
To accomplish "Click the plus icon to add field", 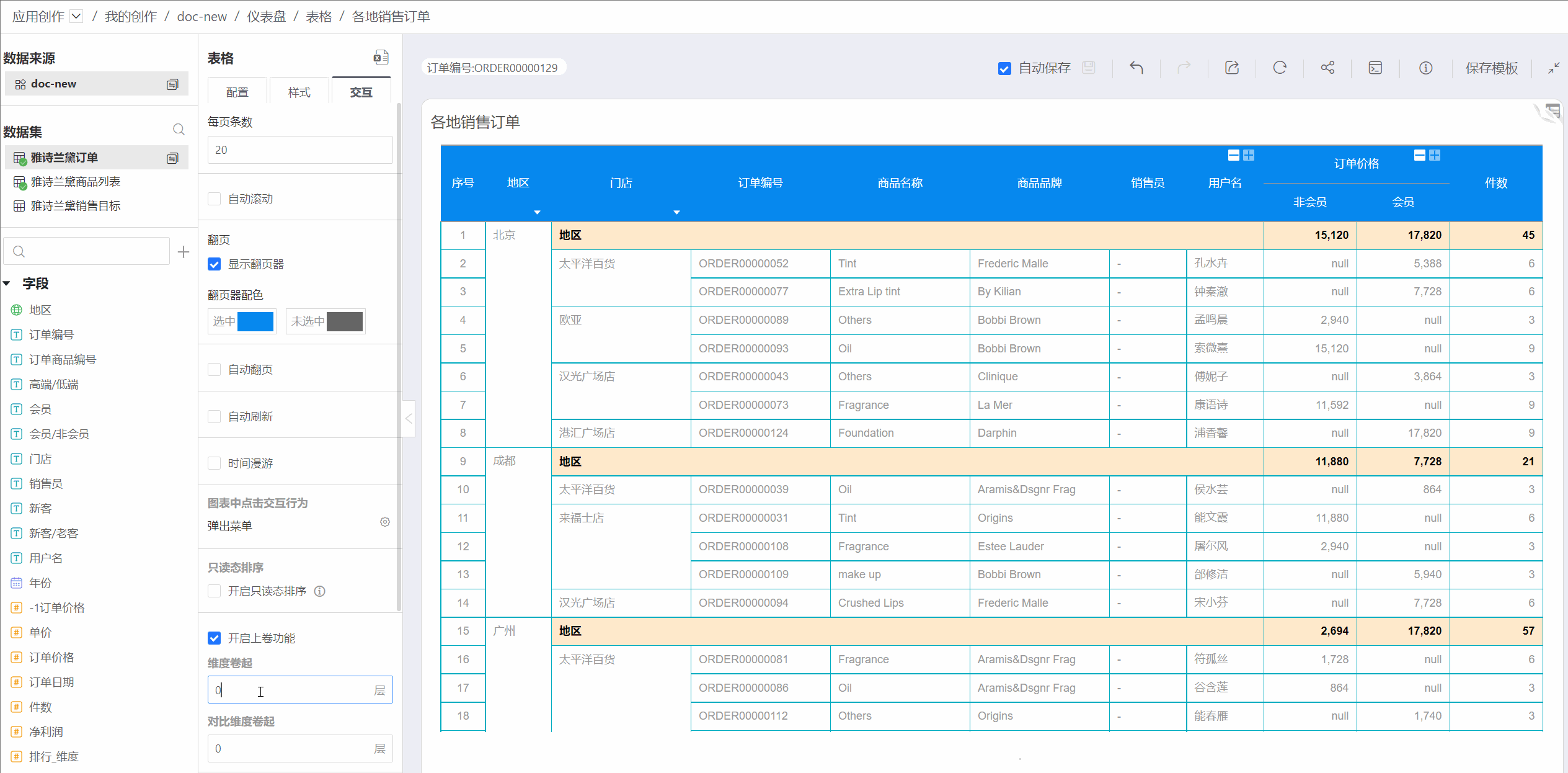I will point(184,252).
